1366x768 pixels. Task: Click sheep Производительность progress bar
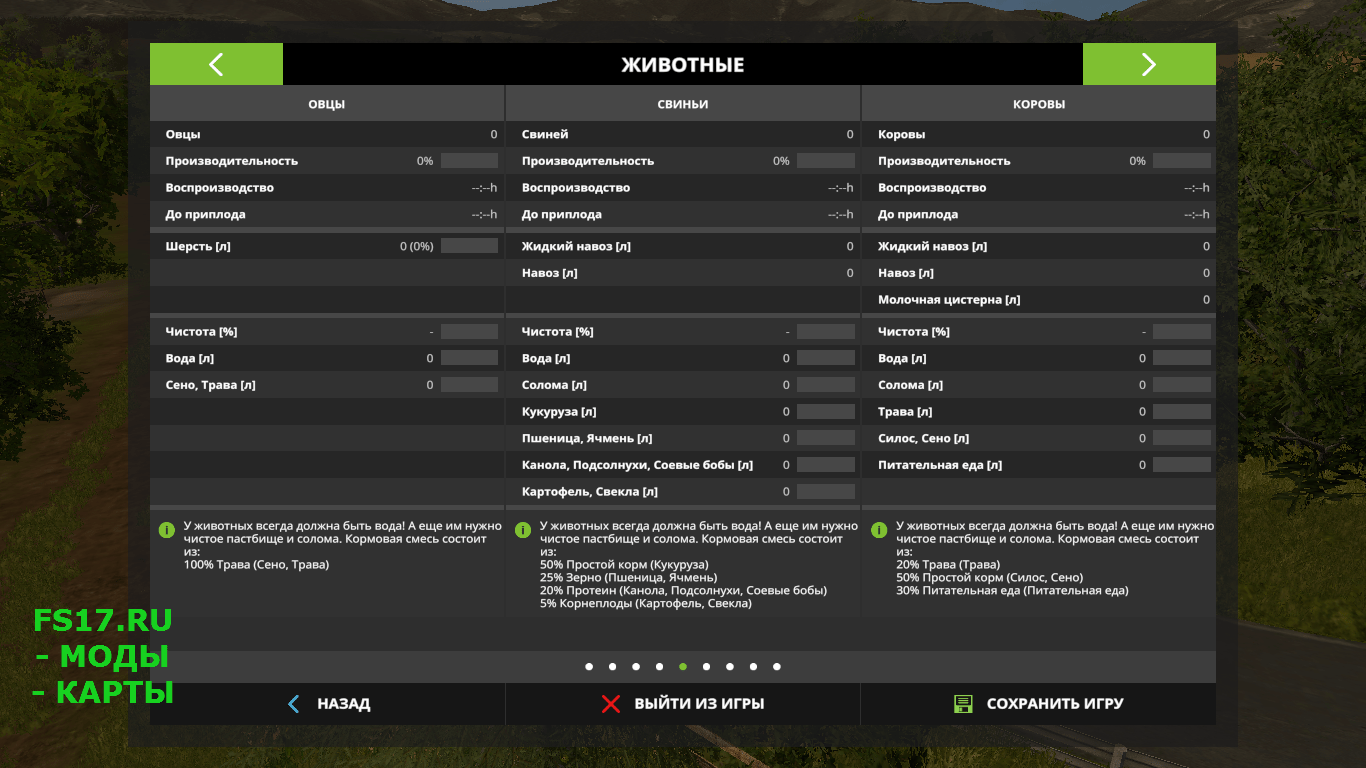[x=469, y=161]
